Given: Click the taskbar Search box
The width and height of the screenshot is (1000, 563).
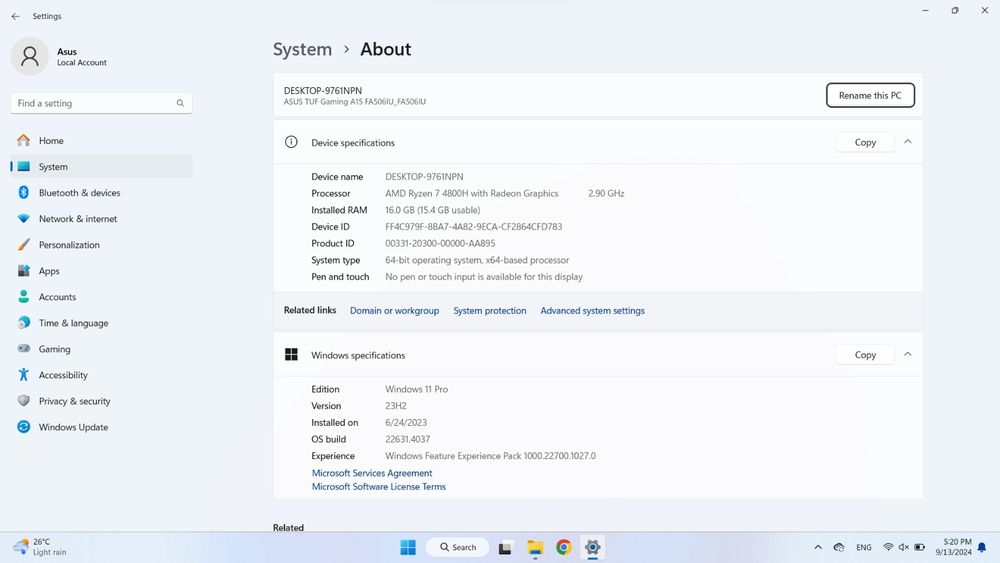Looking at the screenshot, I should [457, 547].
